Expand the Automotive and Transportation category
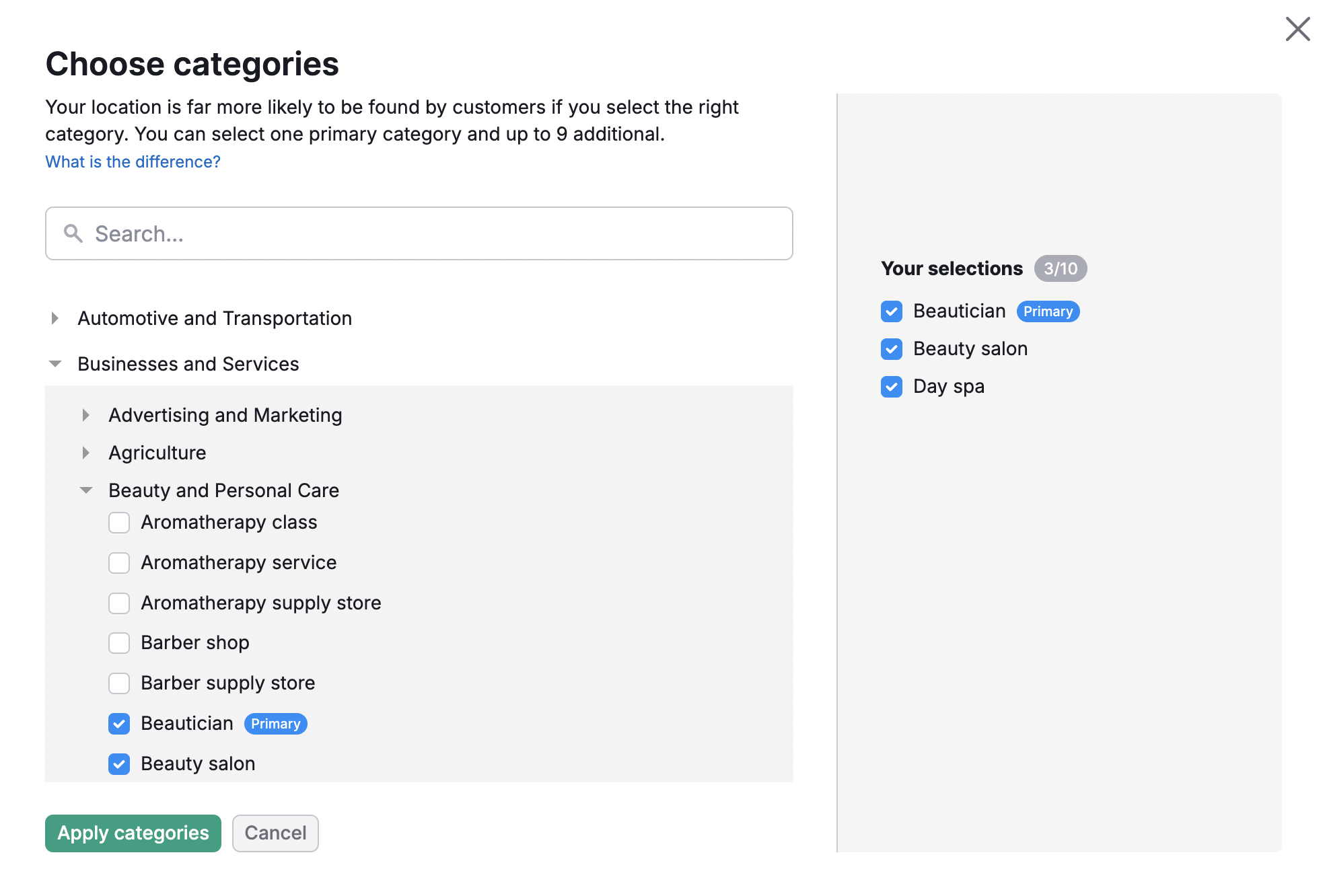 [55, 318]
